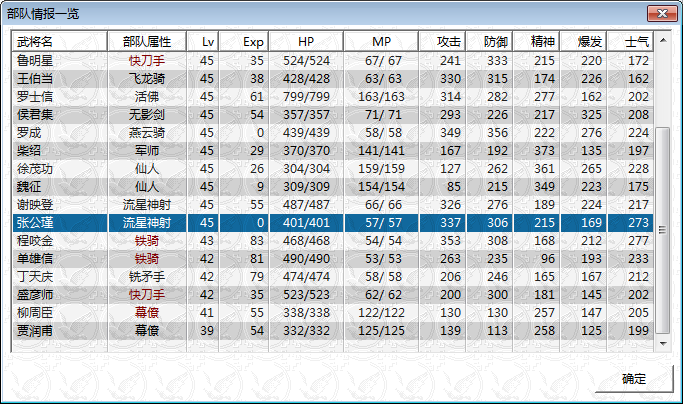Viewport: 683px width, 404px height.
Task: Sort by the 防御 column header
Action: coord(489,41)
